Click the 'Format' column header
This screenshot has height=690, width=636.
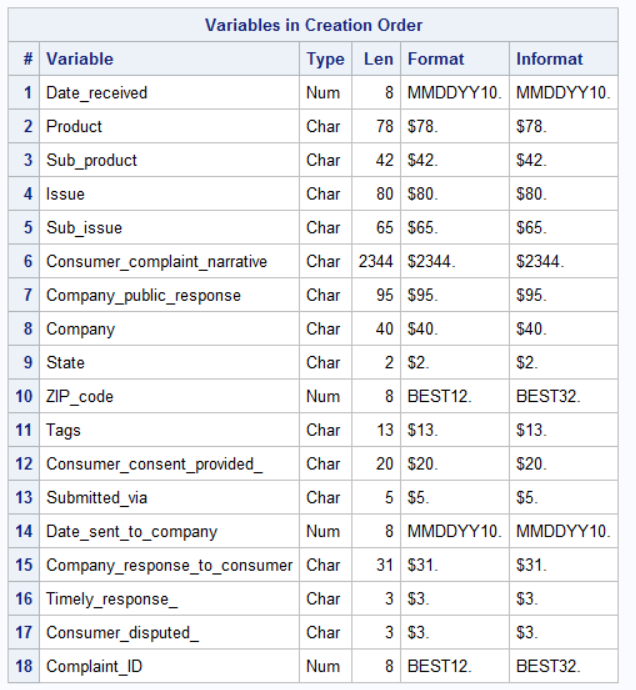[436, 59]
